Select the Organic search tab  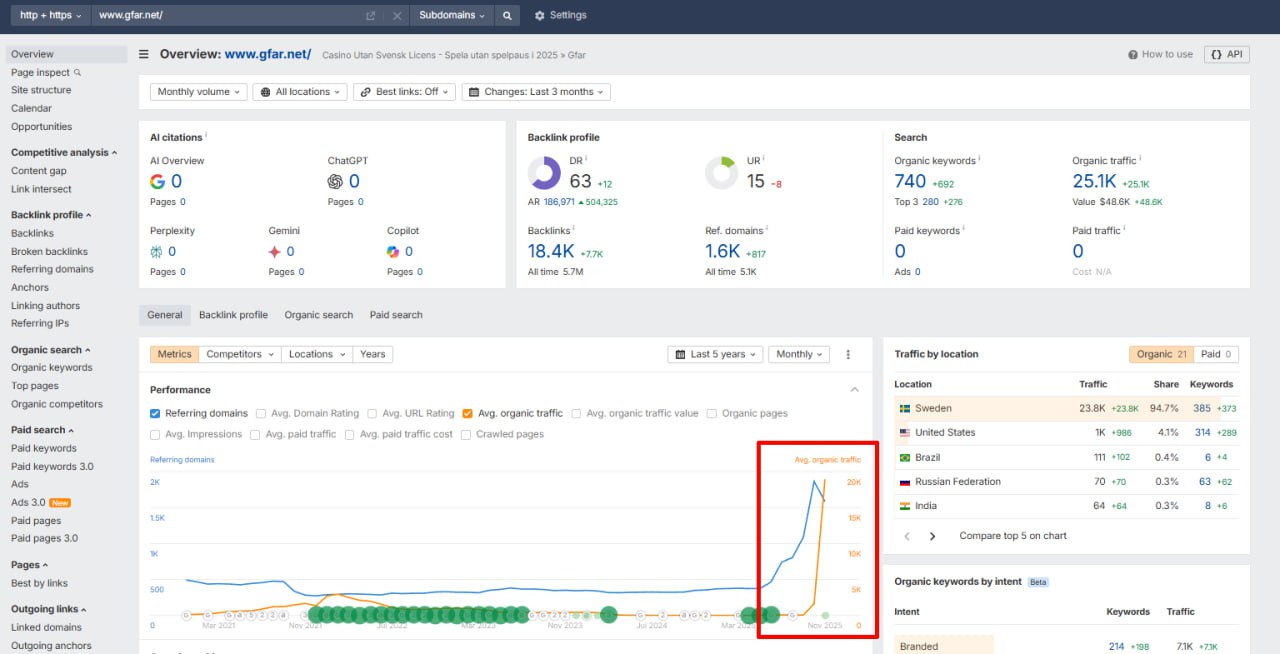(318, 315)
